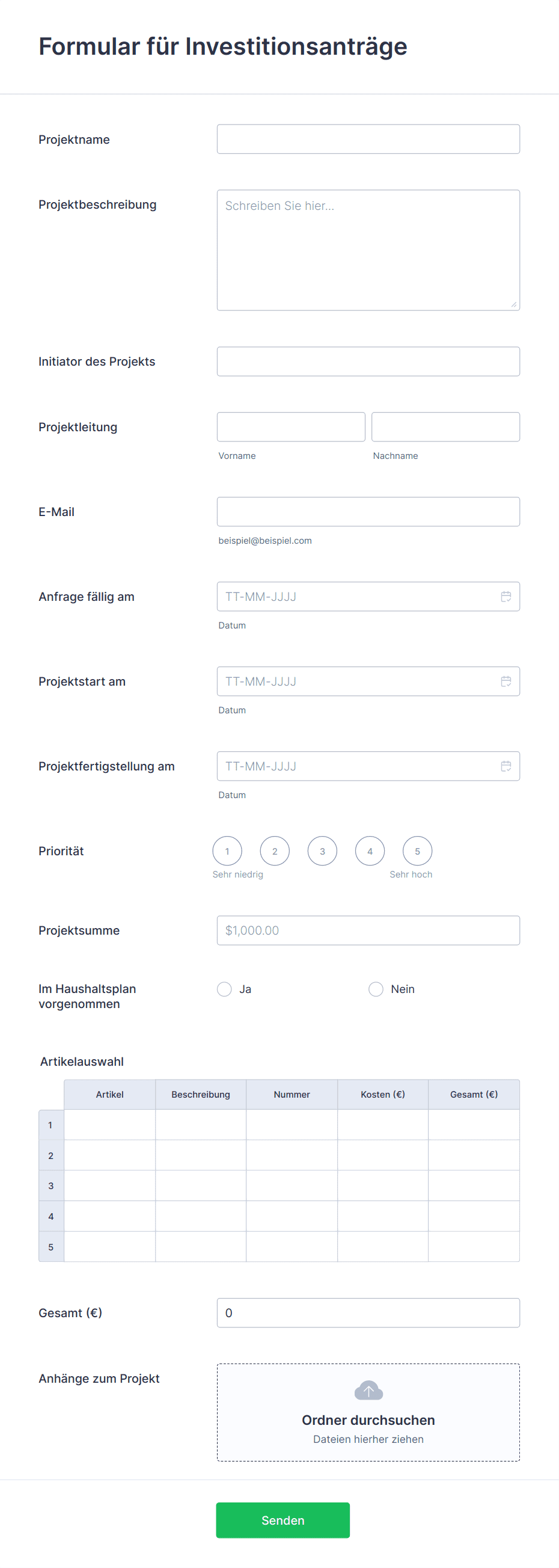
Task: Select priority 1 Sehr niedrig
Action: [x=227, y=851]
